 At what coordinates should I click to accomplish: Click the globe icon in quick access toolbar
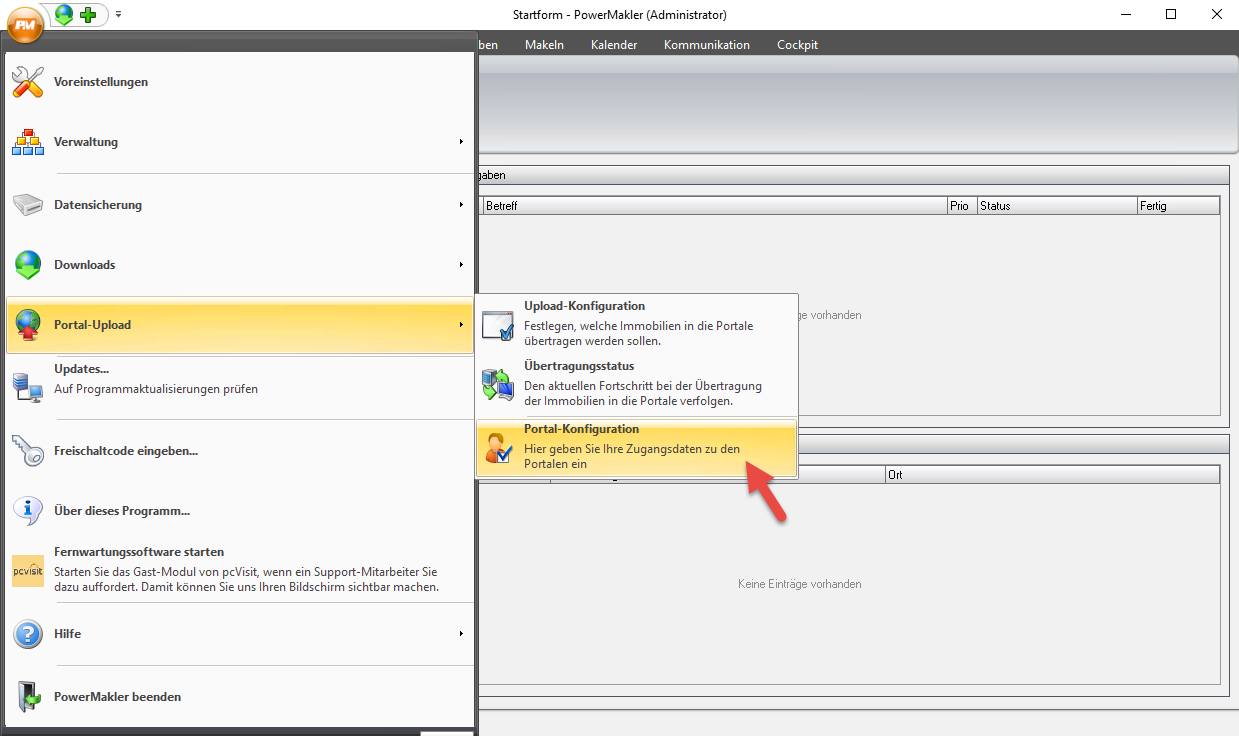click(x=65, y=14)
